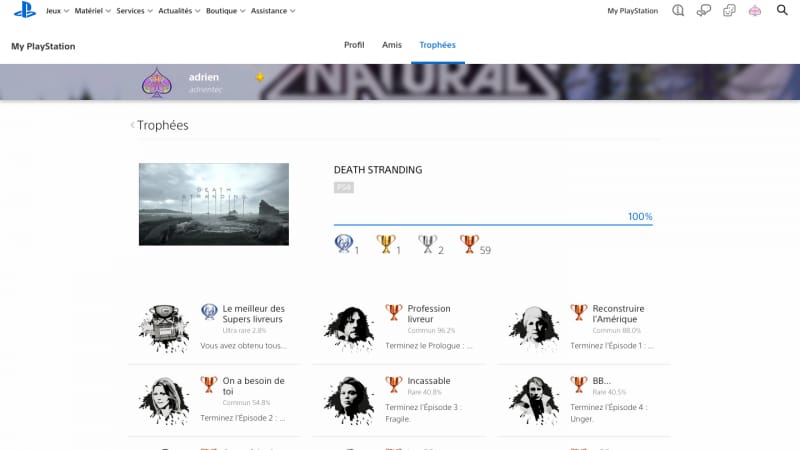The width and height of the screenshot is (800, 450).
Task: Switch to the Amis tab
Action: [392, 45]
